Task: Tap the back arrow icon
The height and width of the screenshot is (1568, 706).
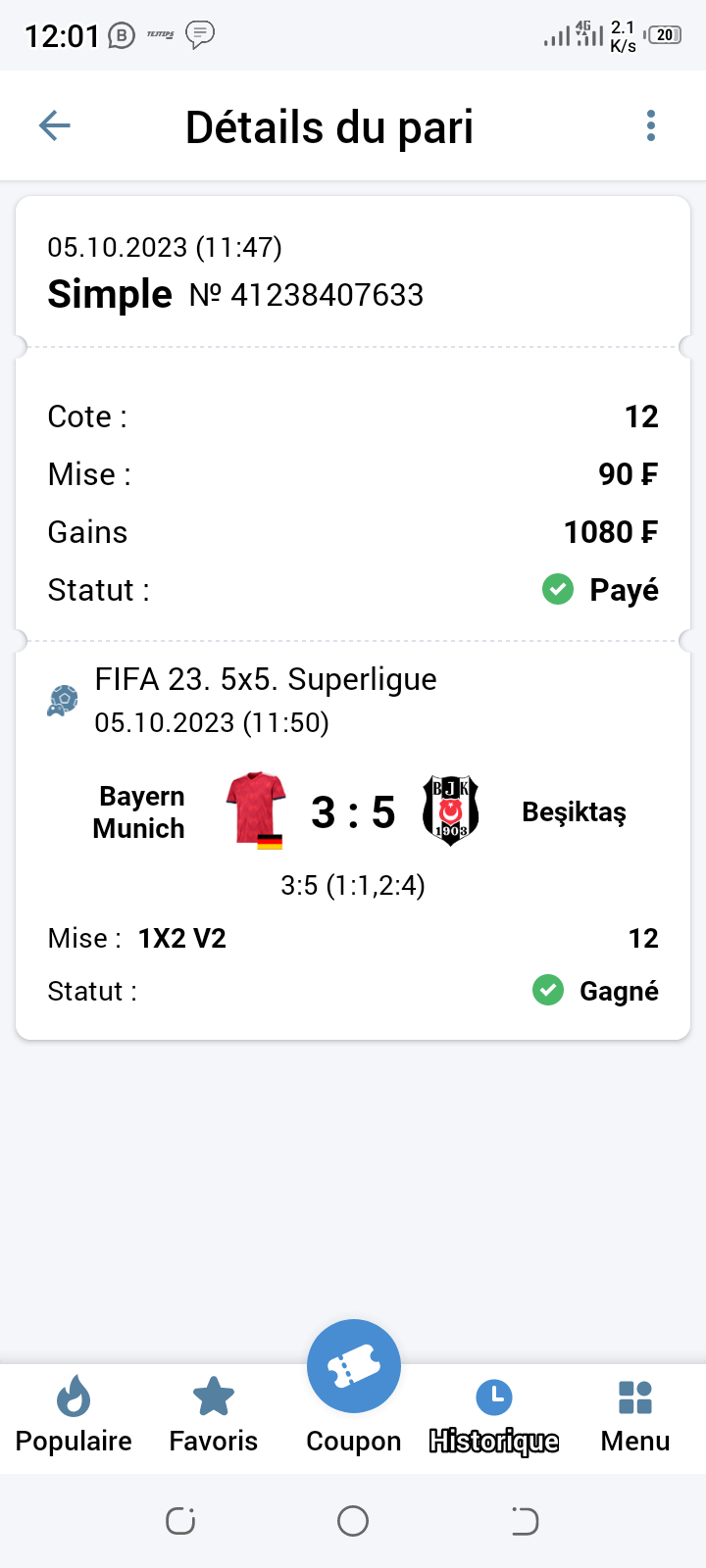Action: (55, 125)
